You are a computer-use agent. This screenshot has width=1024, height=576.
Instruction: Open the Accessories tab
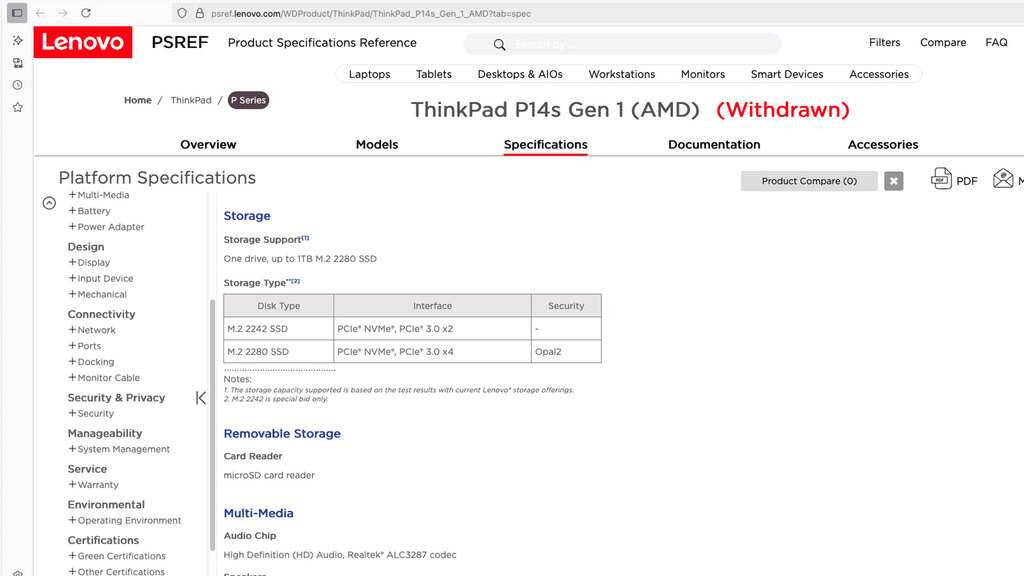[x=883, y=144]
